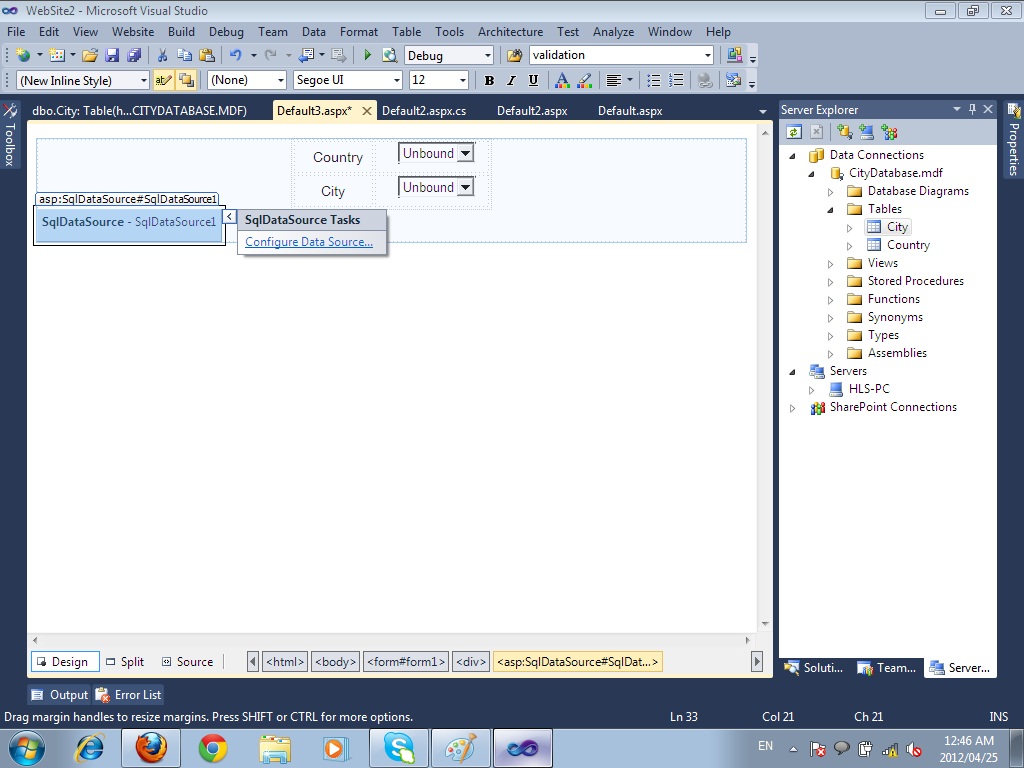This screenshot has height=768, width=1024.
Task: Open the Properties side panel
Action: point(1014,139)
